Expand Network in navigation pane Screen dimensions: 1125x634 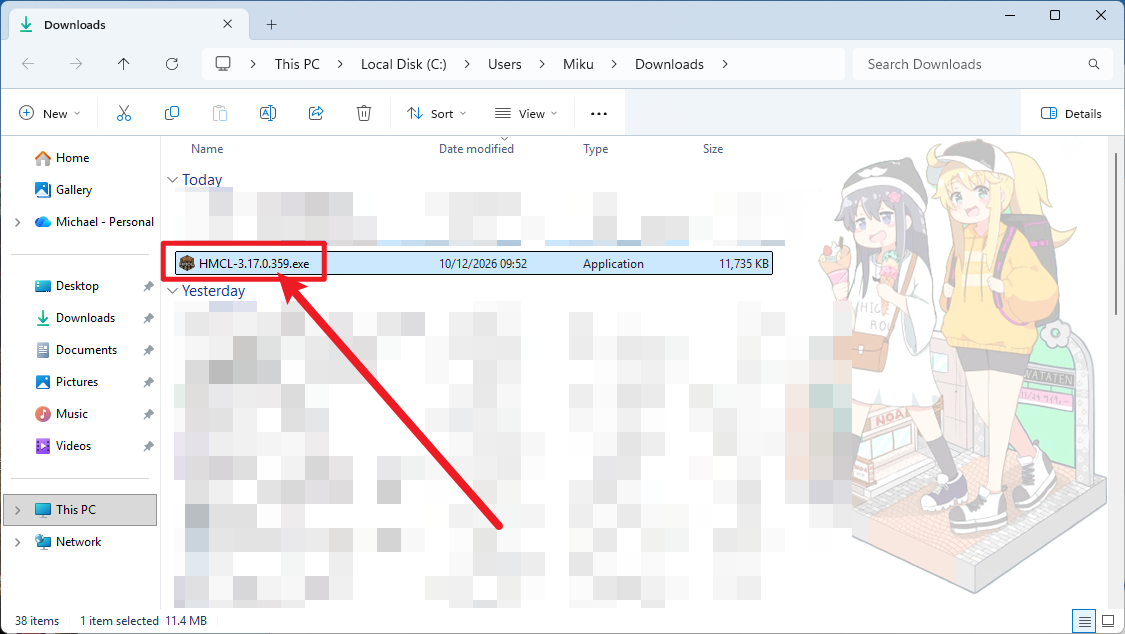pos(17,542)
